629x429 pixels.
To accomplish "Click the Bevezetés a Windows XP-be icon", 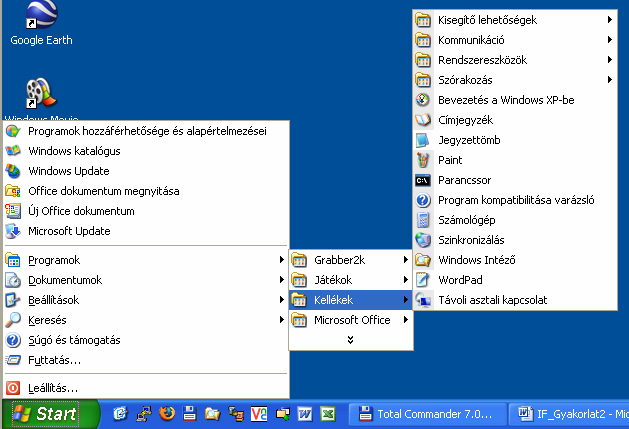I will pos(423,100).
